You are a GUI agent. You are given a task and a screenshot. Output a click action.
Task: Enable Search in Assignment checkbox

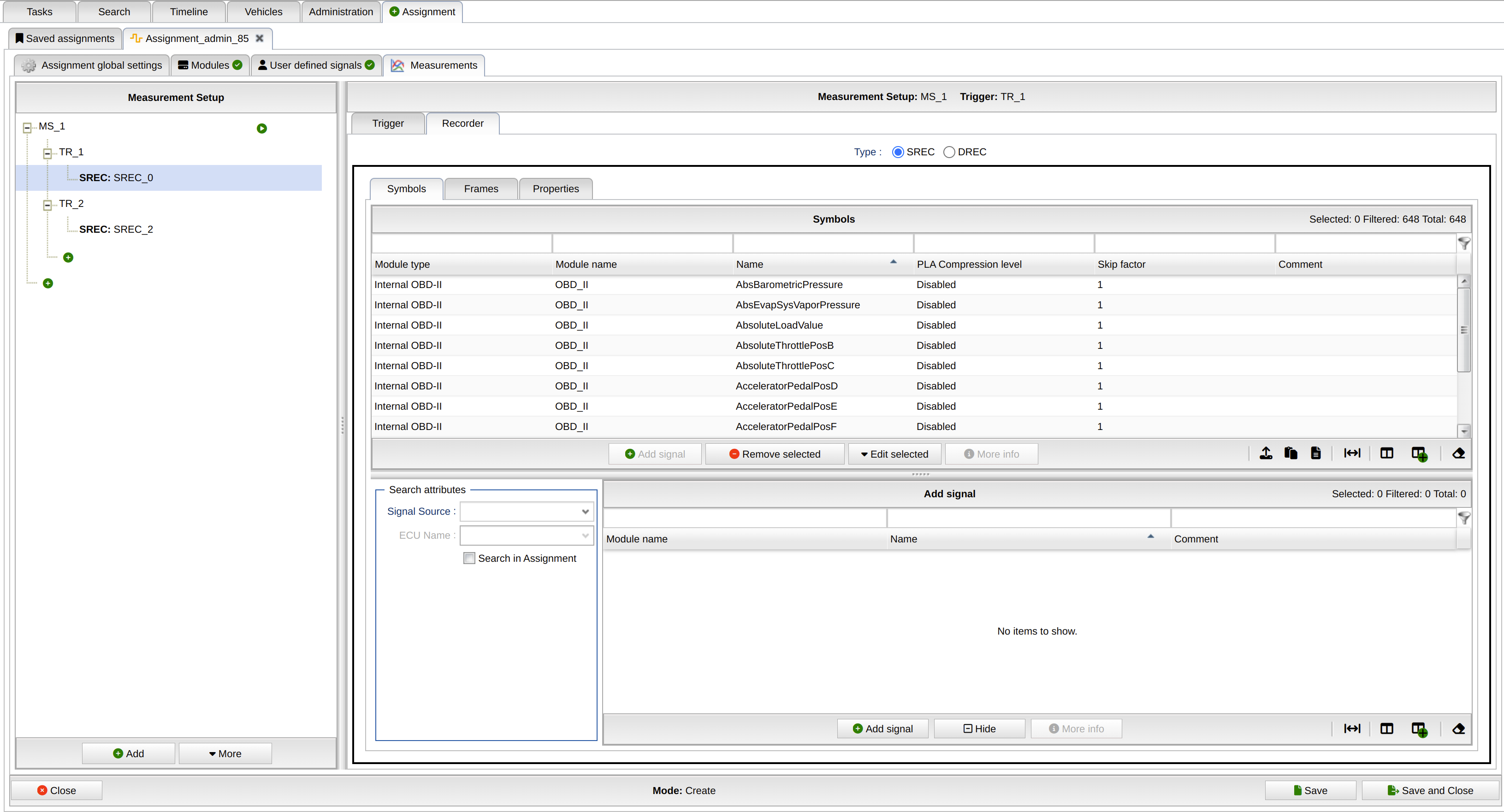tap(469, 558)
